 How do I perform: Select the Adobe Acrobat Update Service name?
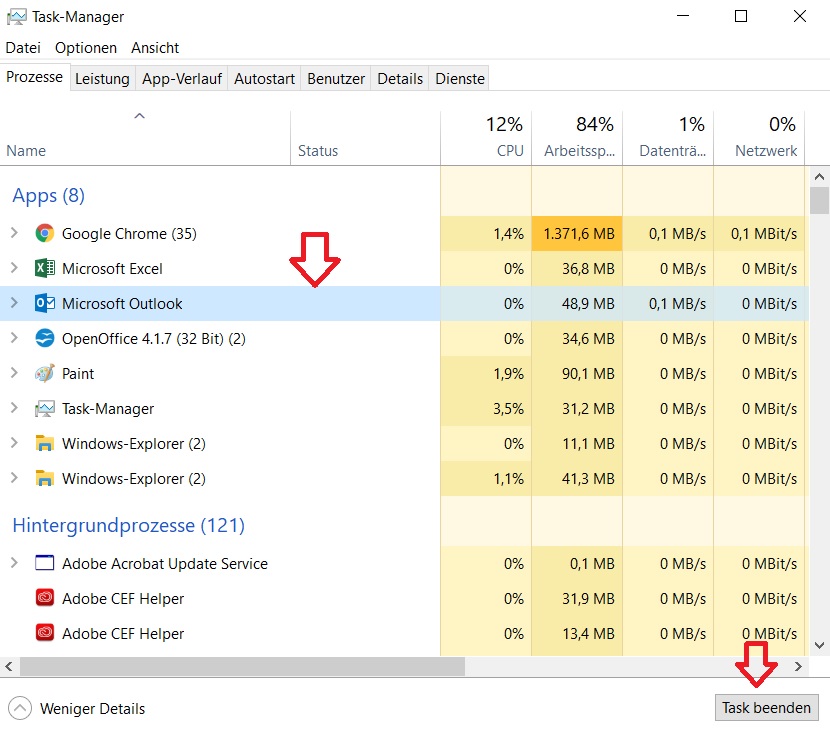165,563
